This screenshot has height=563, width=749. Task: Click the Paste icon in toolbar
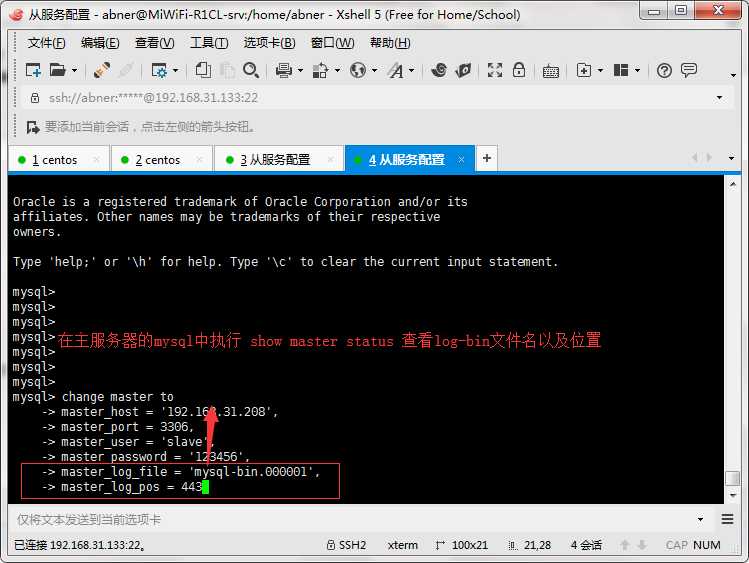(227, 71)
